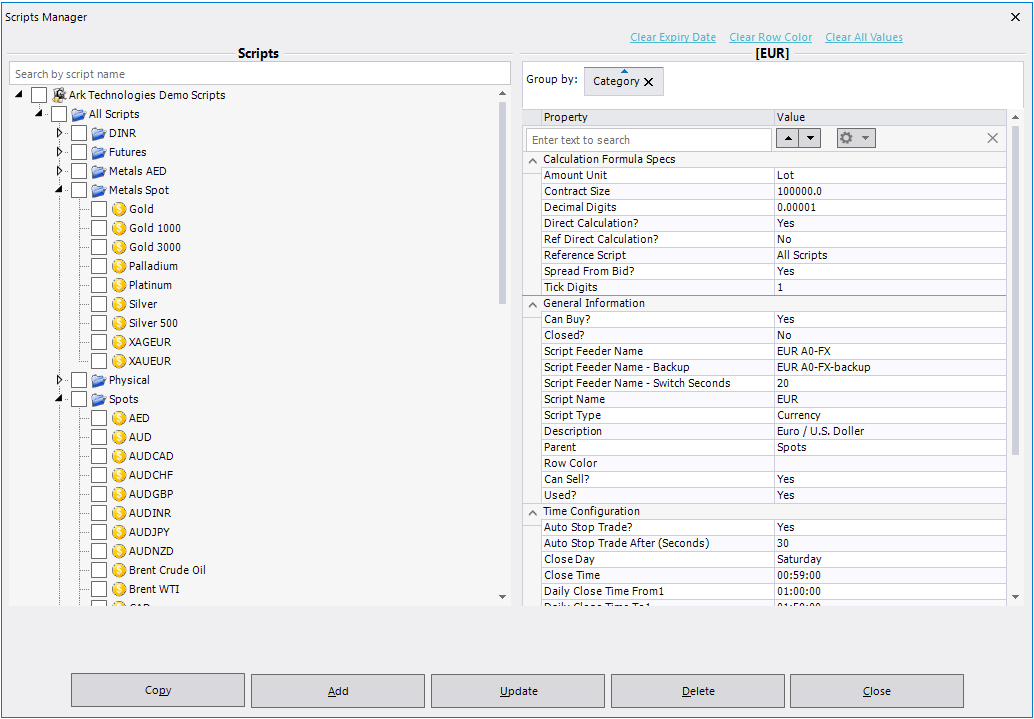The width and height of the screenshot is (1034, 719).
Task: Click the Spots folder icon
Action: pyautogui.click(x=97, y=398)
